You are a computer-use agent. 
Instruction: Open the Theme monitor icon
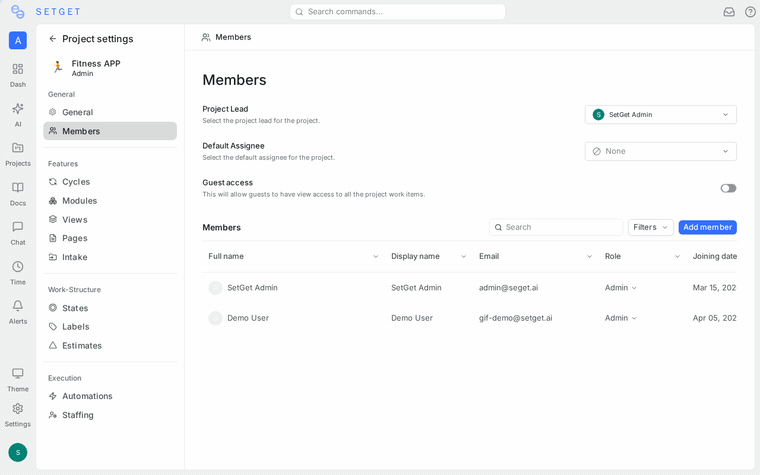point(18,374)
